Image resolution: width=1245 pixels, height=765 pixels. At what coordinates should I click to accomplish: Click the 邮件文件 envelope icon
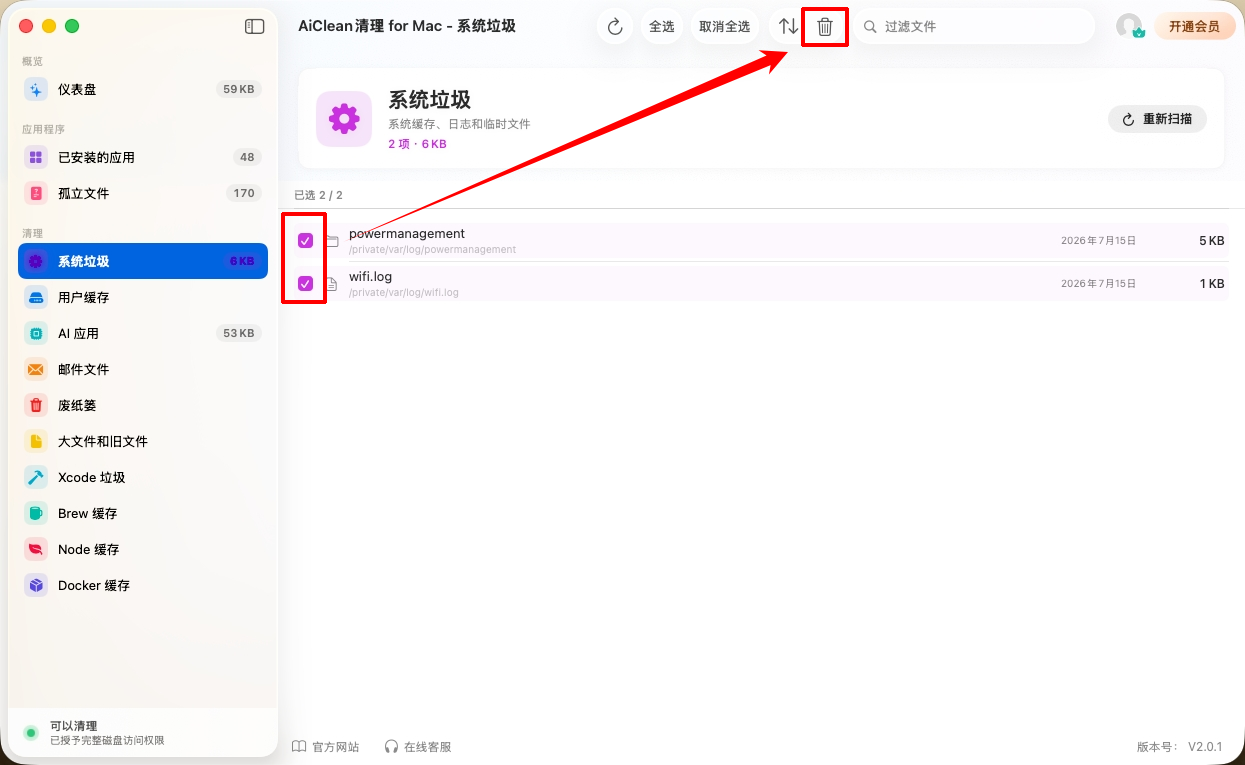[x=36, y=369]
